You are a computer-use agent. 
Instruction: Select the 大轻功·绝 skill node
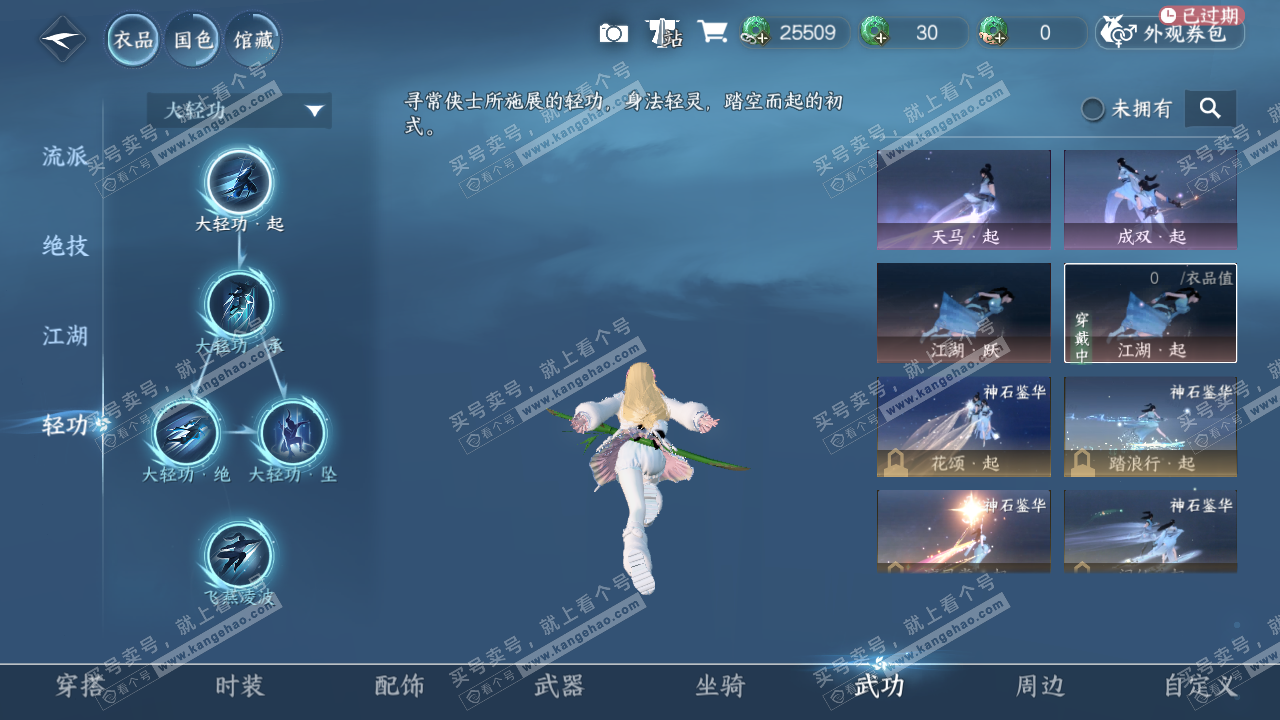(x=185, y=434)
